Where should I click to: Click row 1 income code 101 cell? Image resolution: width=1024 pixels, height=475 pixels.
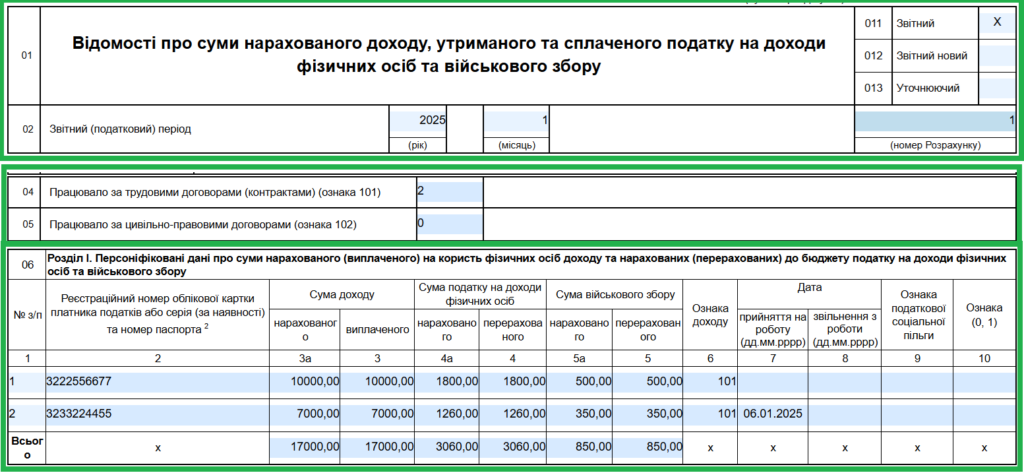click(x=710, y=381)
